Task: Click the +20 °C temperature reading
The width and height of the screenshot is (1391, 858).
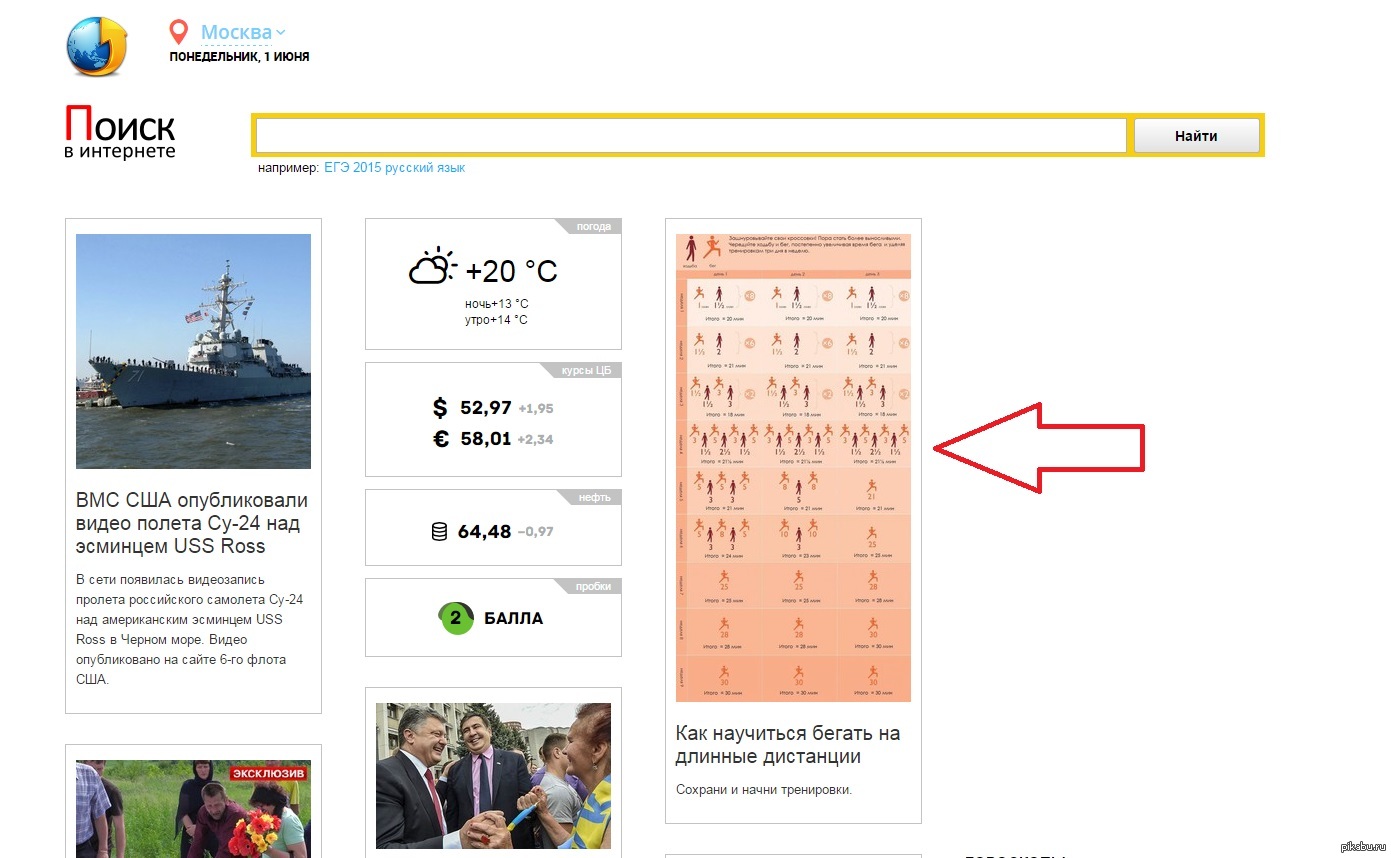Action: click(511, 271)
